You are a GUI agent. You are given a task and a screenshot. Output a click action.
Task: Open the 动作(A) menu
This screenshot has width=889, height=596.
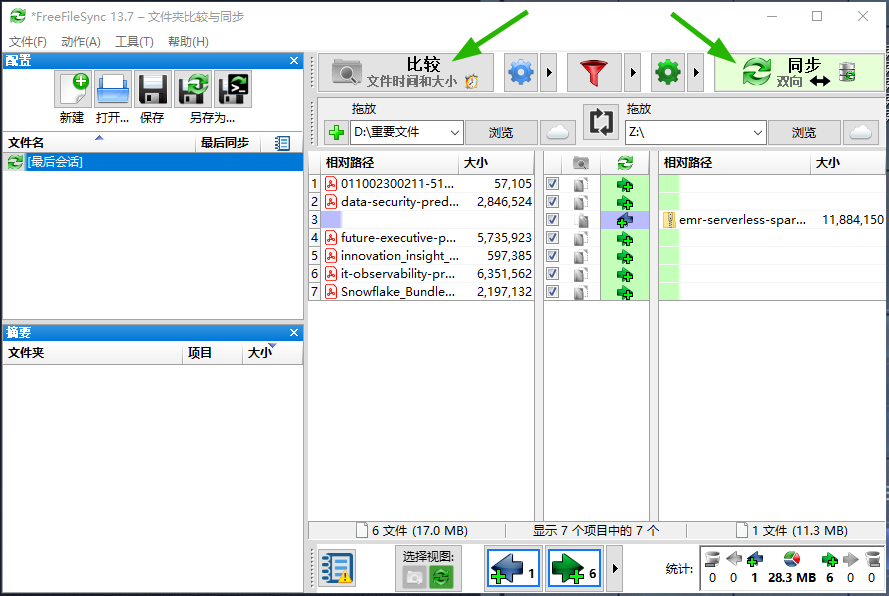[81, 41]
